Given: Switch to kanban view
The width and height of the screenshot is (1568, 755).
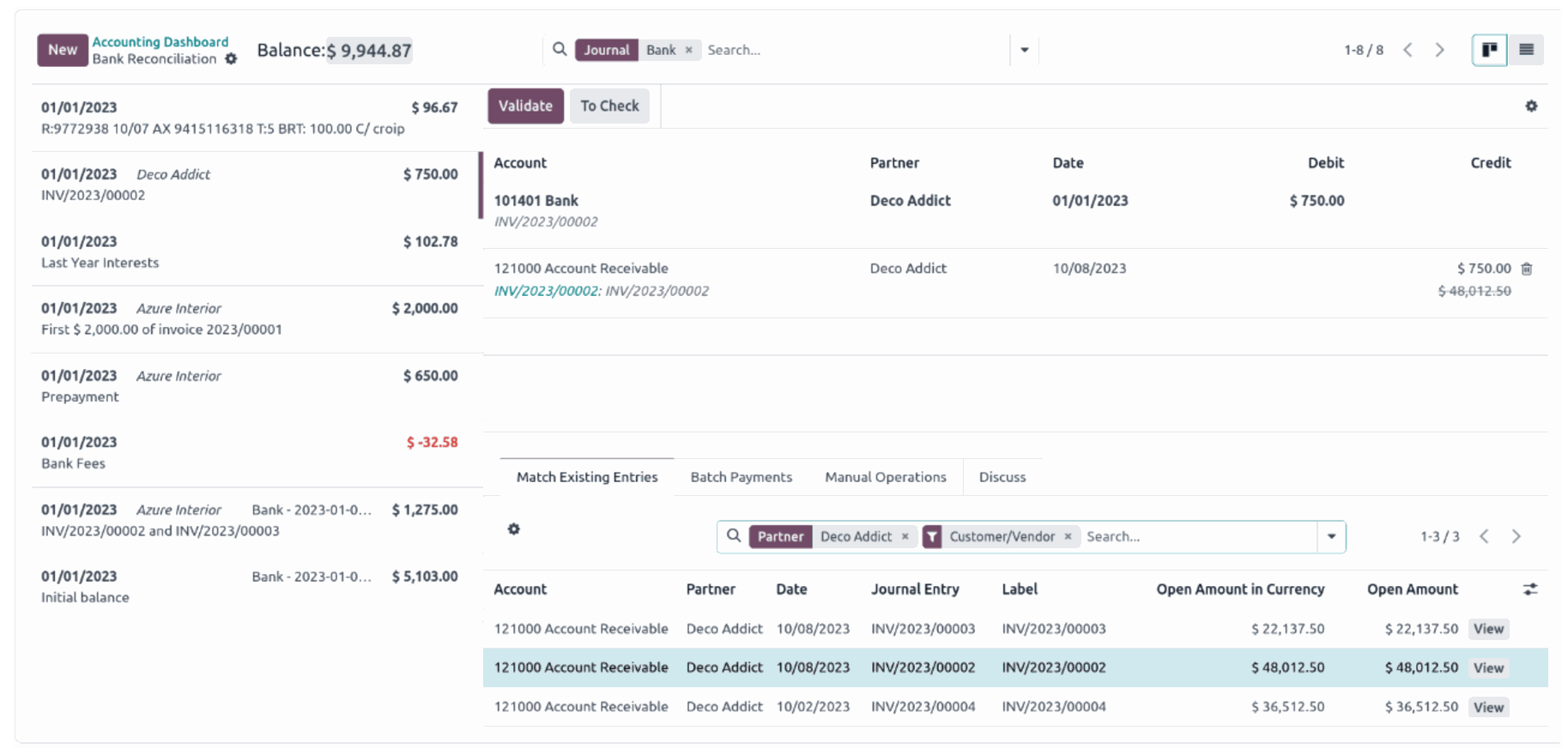Looking at the screenshot, I should click(1489, 50).
